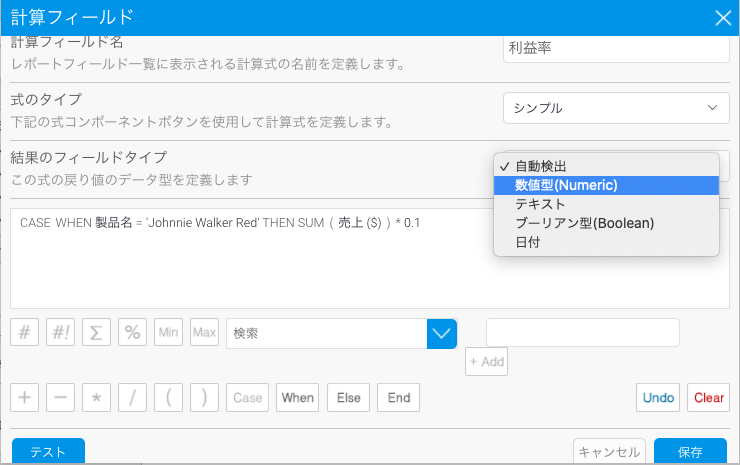The image size is (740, 465).
Task: Add the plus operator to formula
Action: coord(25,397)
